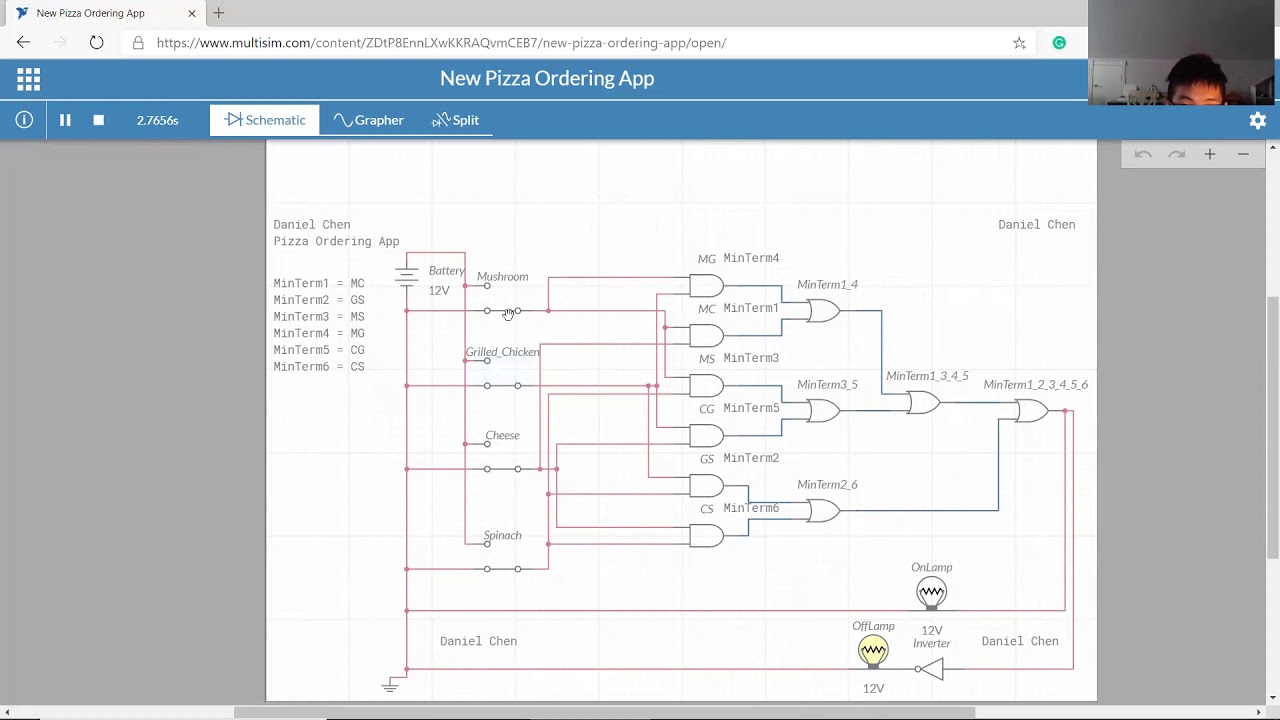Screen dimensions: 1280x720
Task: Click the simulation time 2.7656s readout
Action: click(158, 120)
